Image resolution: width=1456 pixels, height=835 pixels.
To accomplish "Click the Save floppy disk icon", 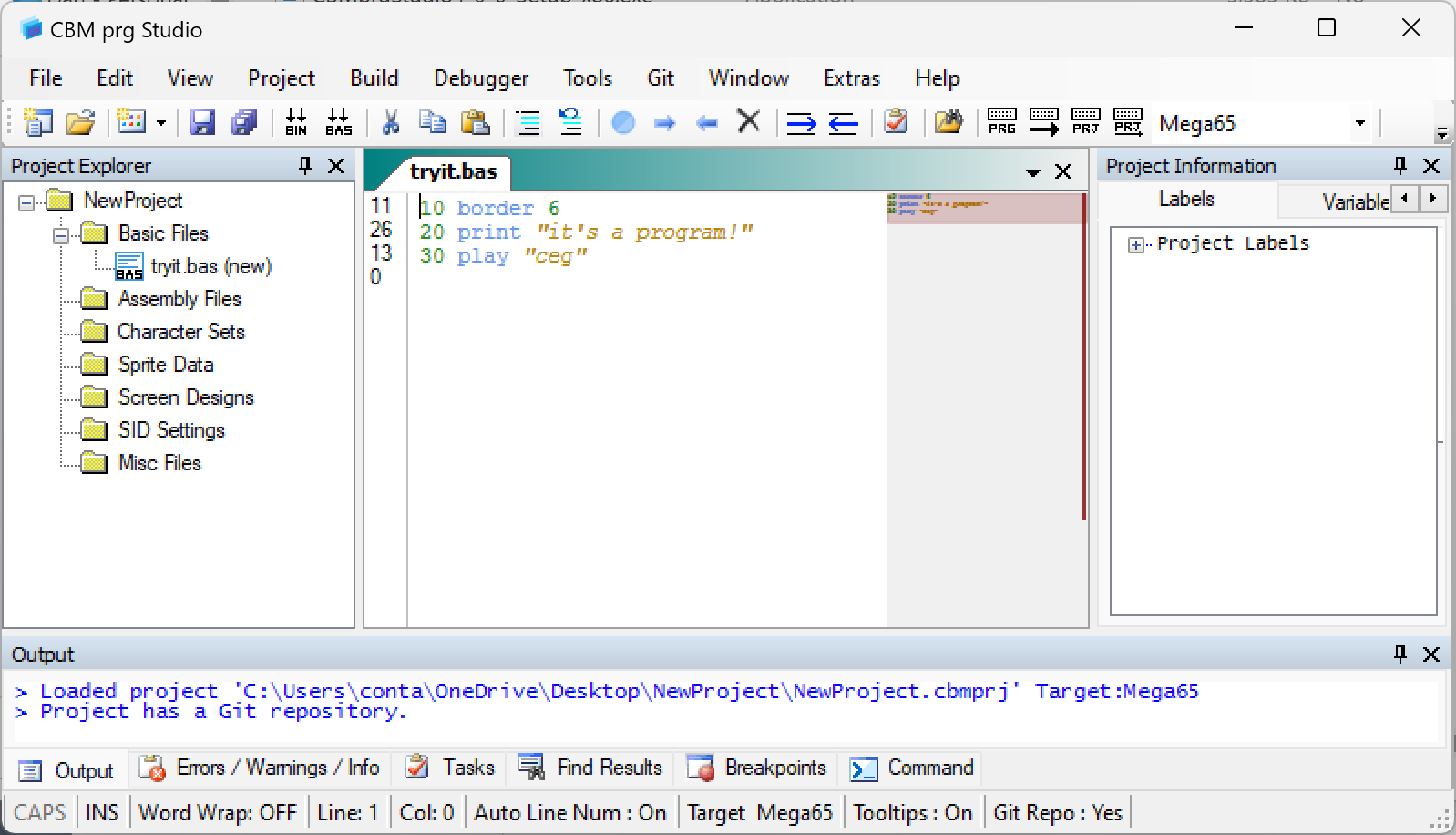I will [201, 122].
